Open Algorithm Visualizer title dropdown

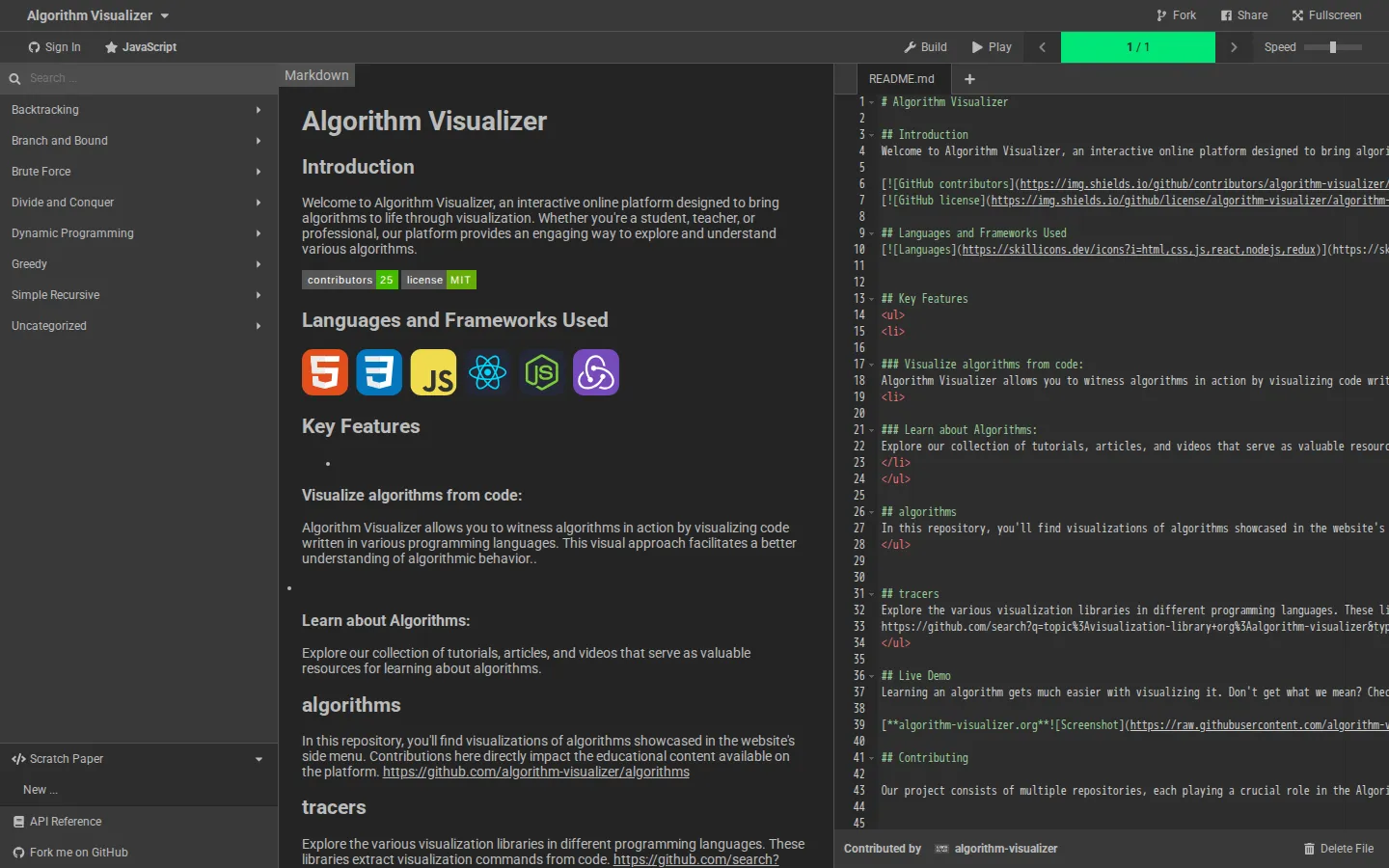coord(97,15)
